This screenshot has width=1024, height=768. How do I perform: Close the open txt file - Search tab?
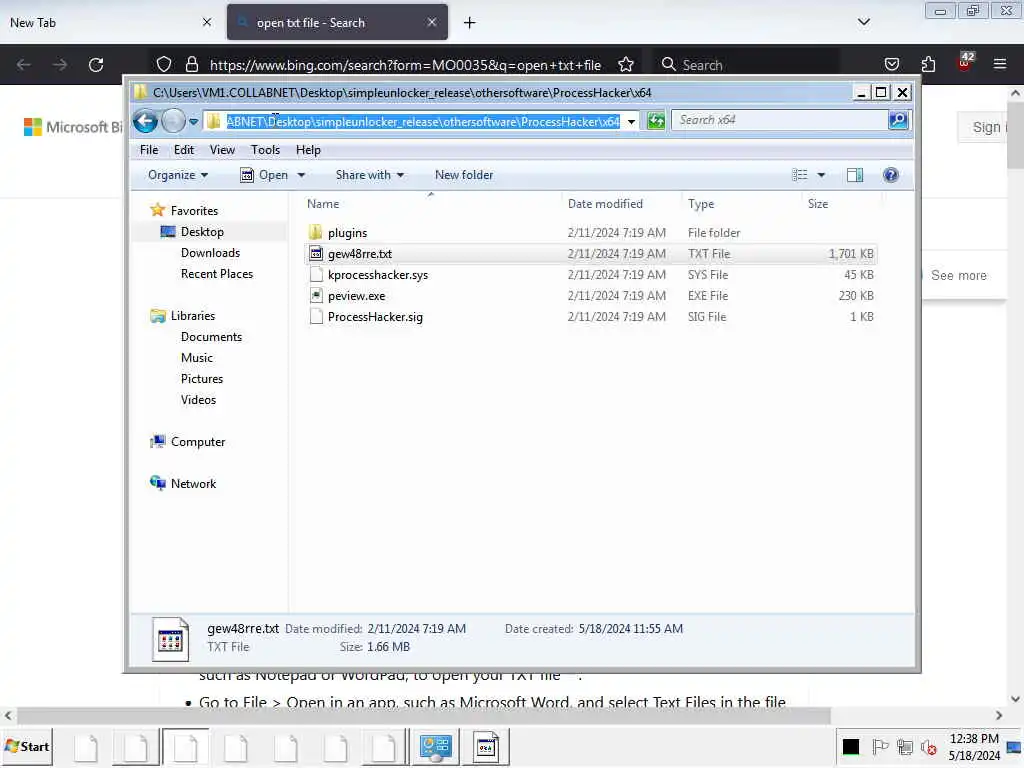coord(432,22)
